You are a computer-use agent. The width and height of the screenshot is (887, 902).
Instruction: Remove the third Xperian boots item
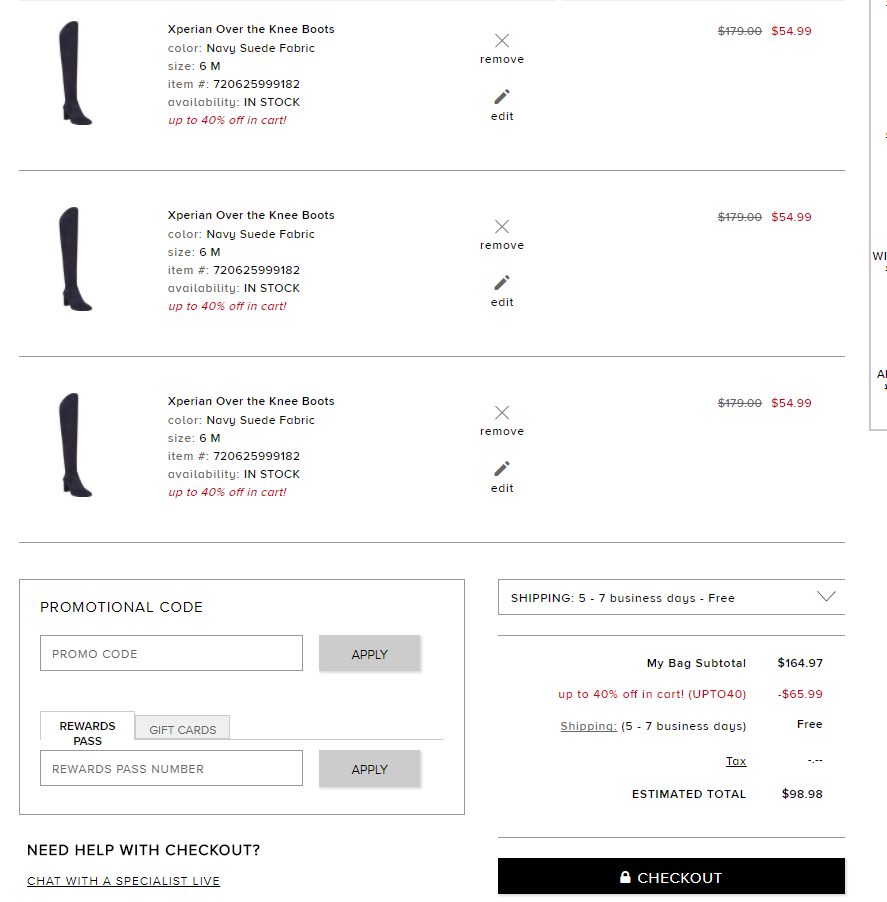501,418
